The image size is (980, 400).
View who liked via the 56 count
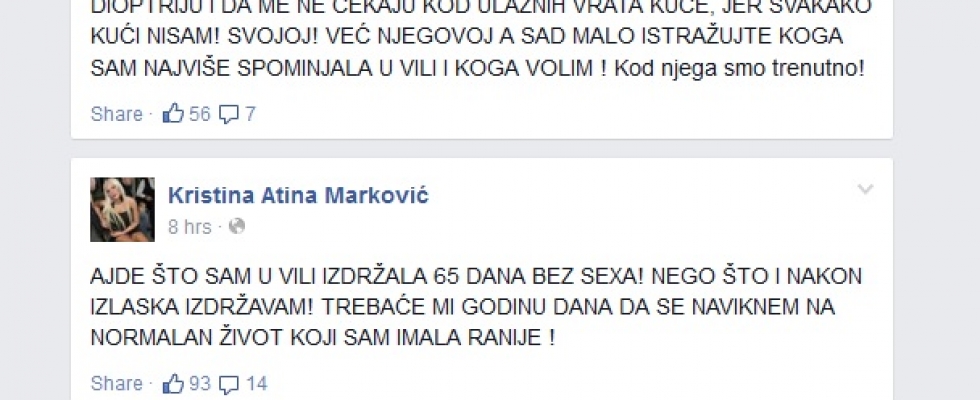coord(200,114)
